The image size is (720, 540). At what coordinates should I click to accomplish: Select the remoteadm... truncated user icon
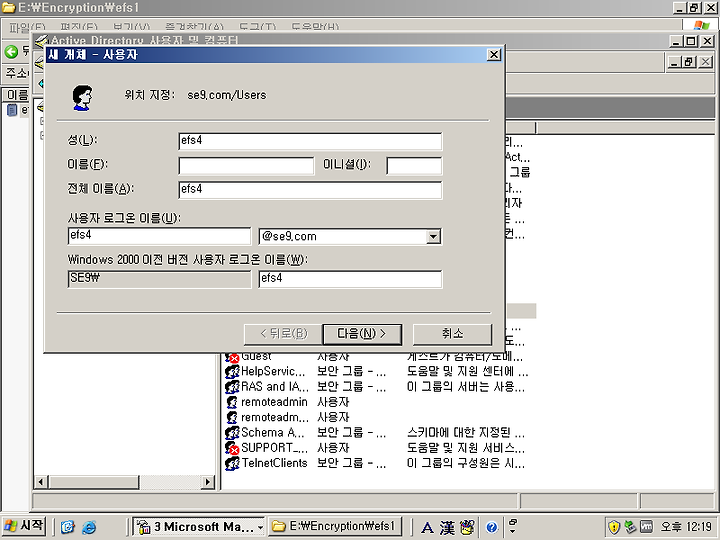point(232,417)
